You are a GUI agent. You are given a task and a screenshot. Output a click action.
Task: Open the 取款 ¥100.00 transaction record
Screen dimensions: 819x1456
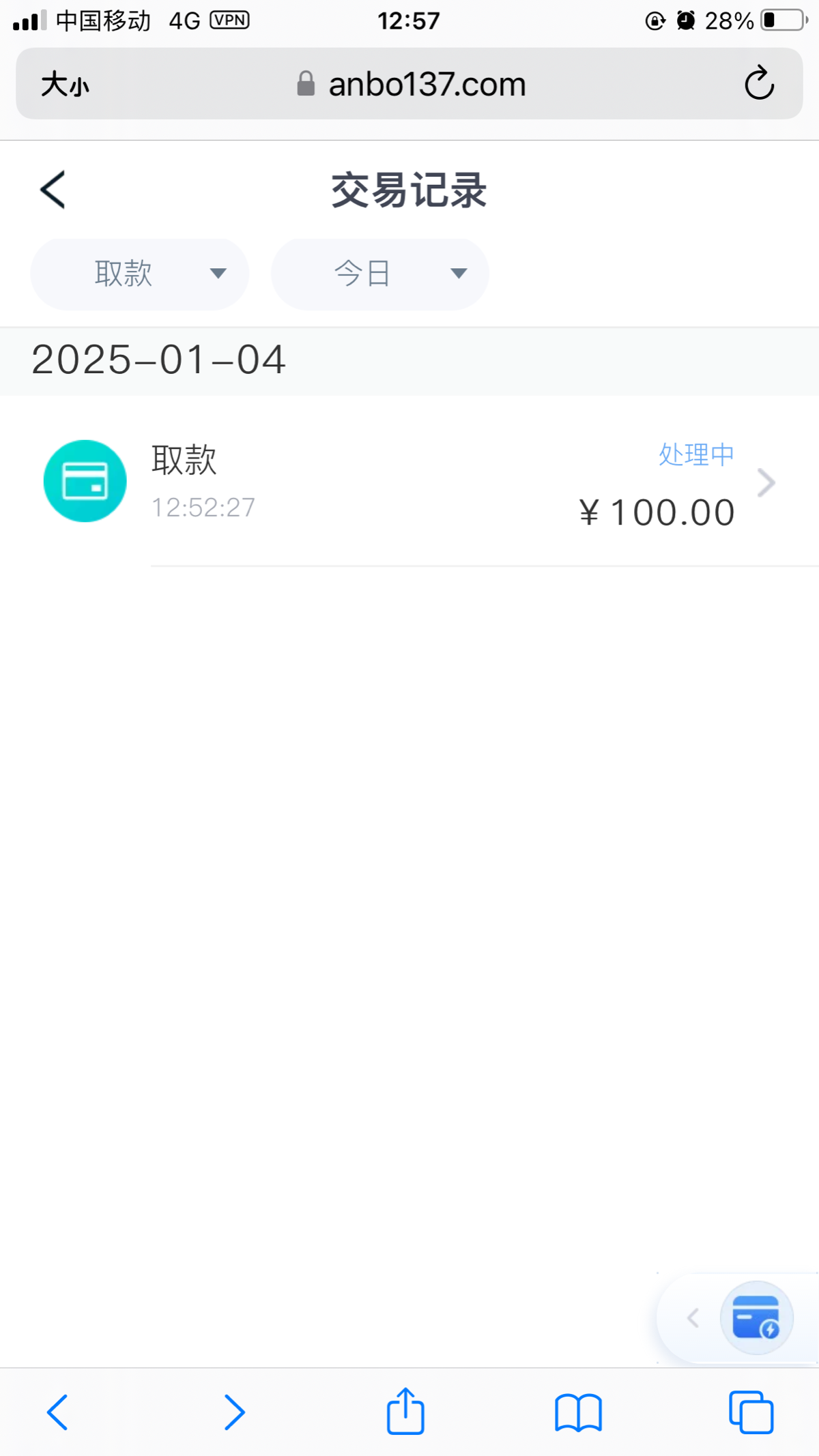(409, 483)
